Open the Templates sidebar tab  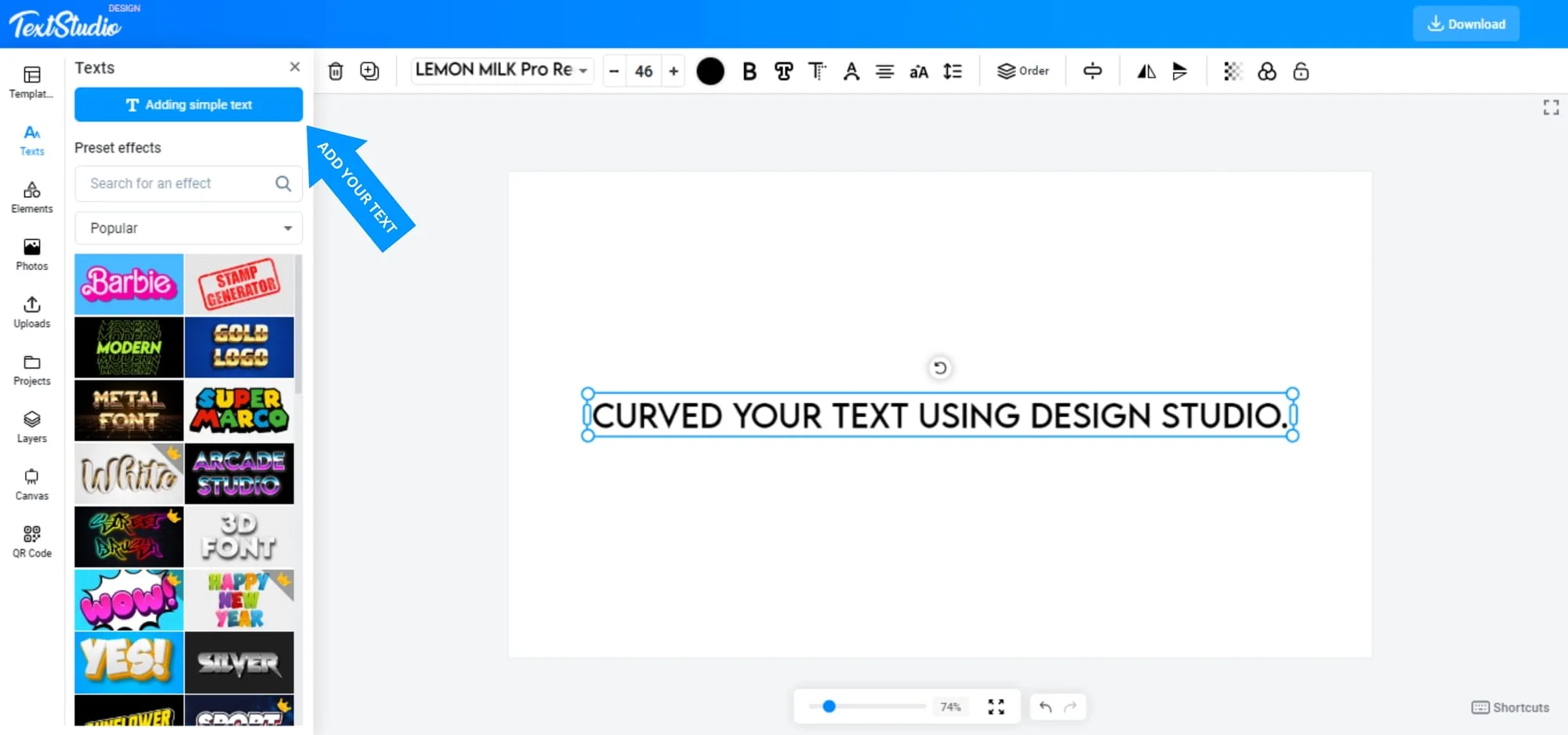coord(31,82)
